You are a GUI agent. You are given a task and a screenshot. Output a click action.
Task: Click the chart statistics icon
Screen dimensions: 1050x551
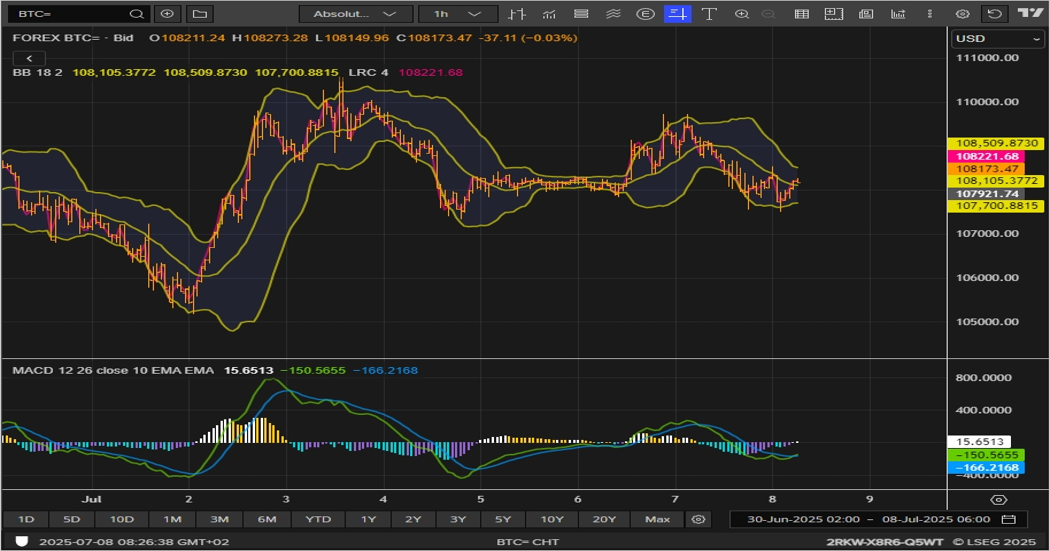(898, 13)
